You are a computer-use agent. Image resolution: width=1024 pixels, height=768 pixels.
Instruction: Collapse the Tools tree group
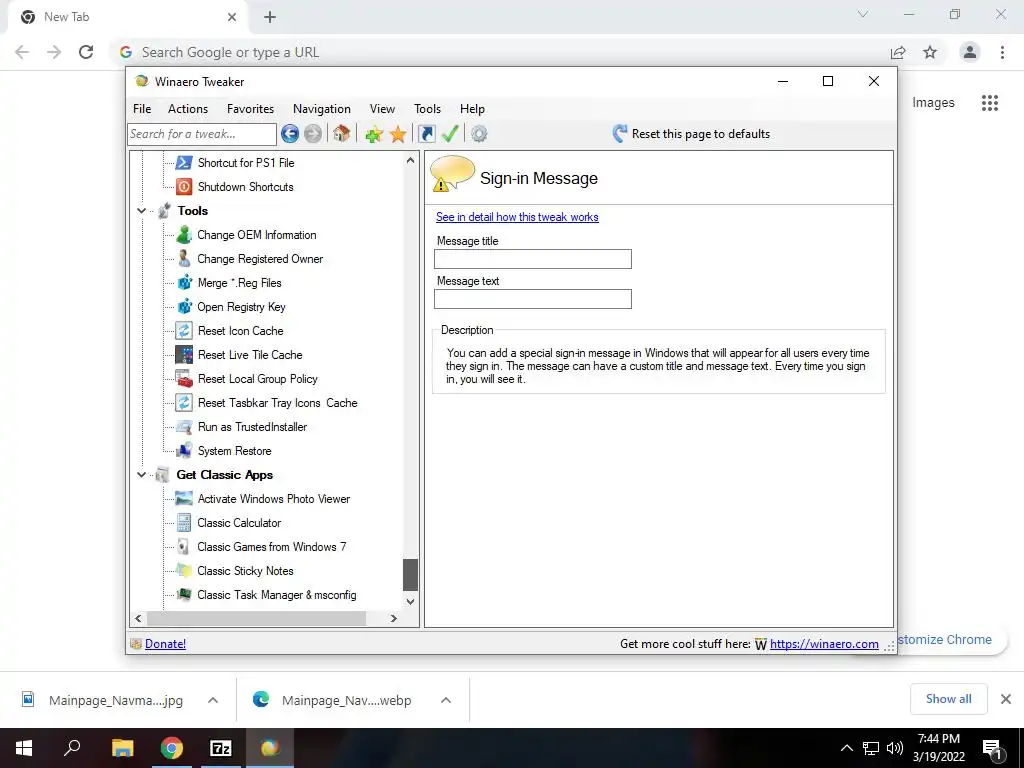click(141, 211)
